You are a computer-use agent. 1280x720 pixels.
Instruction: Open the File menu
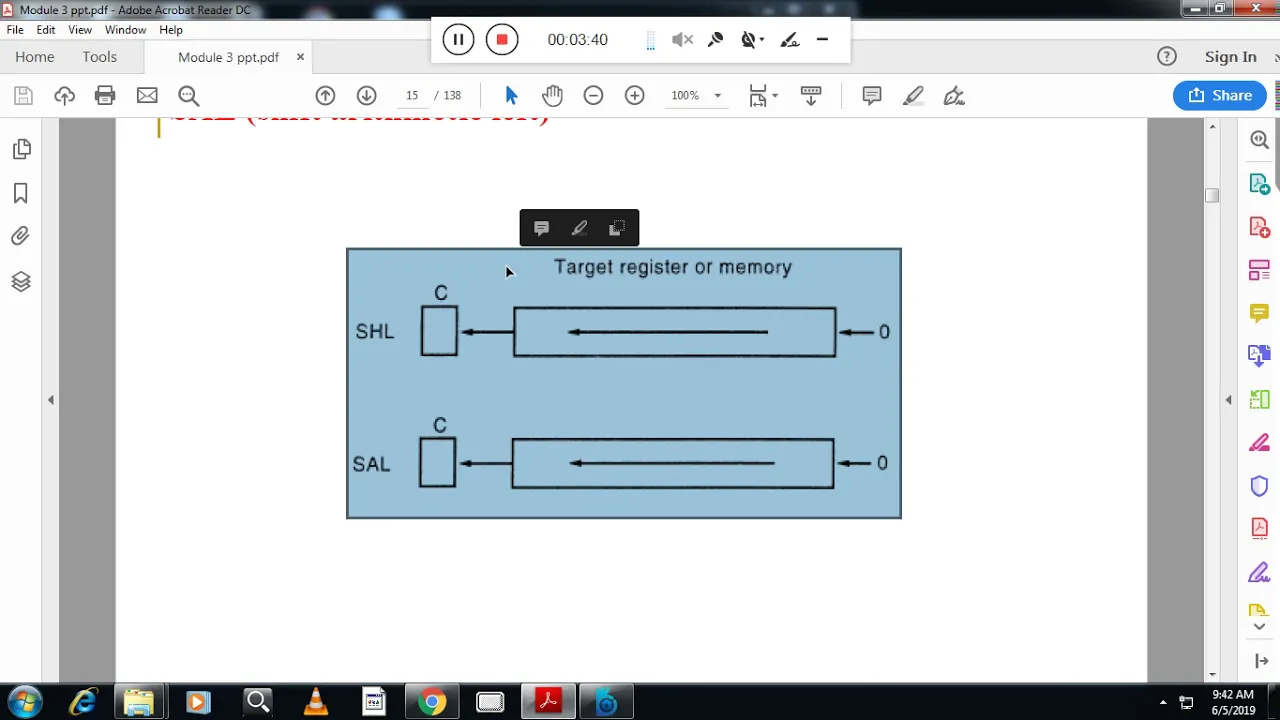(x=15, y=30)
